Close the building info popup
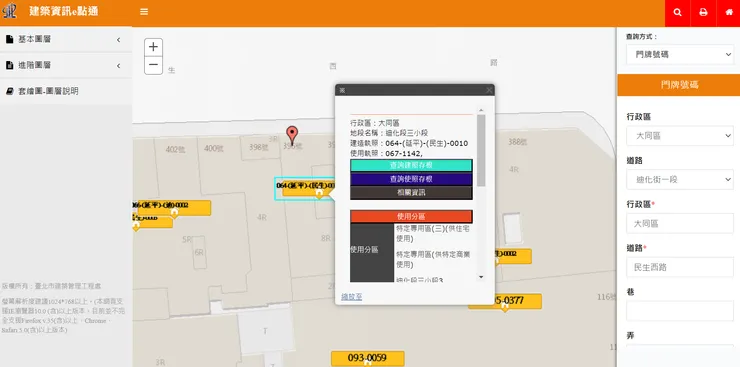 (489, 90)
